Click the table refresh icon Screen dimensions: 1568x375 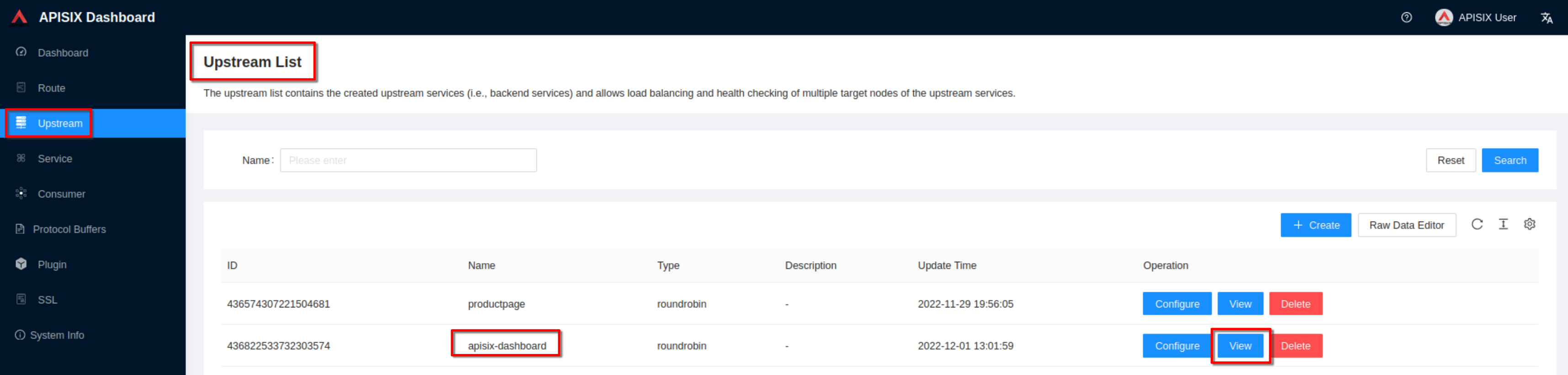(x=1477, y=225)
